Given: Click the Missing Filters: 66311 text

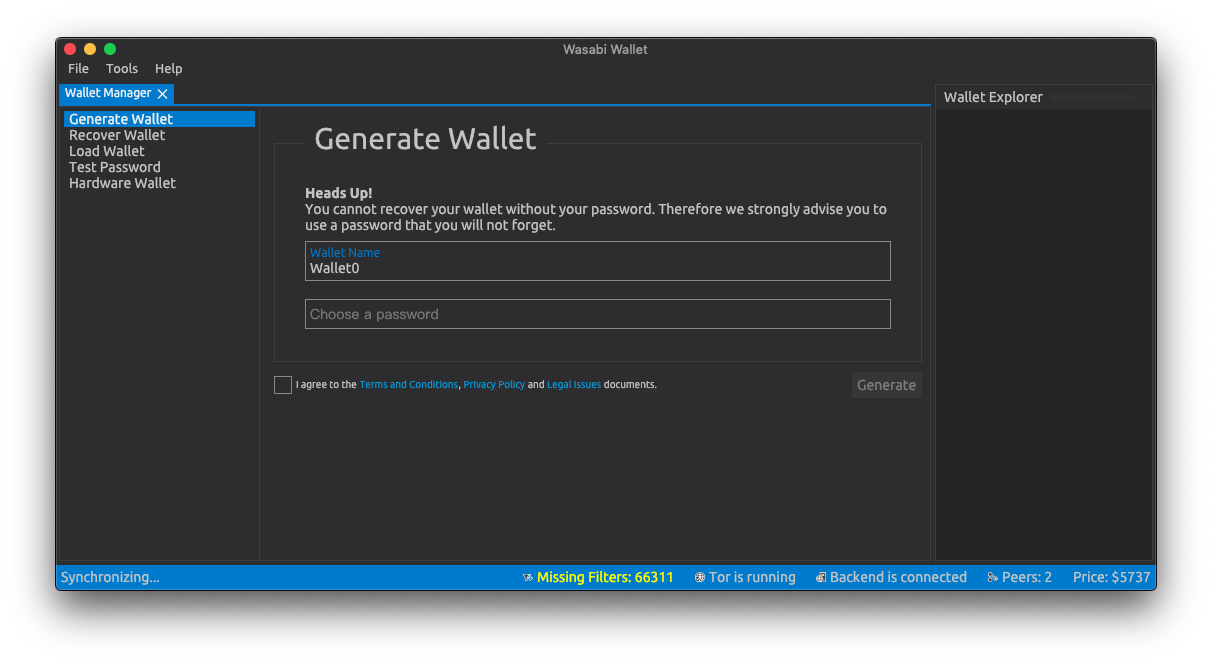Looking at the screenshot, I should pyautogui.click(x=605, y=578).
